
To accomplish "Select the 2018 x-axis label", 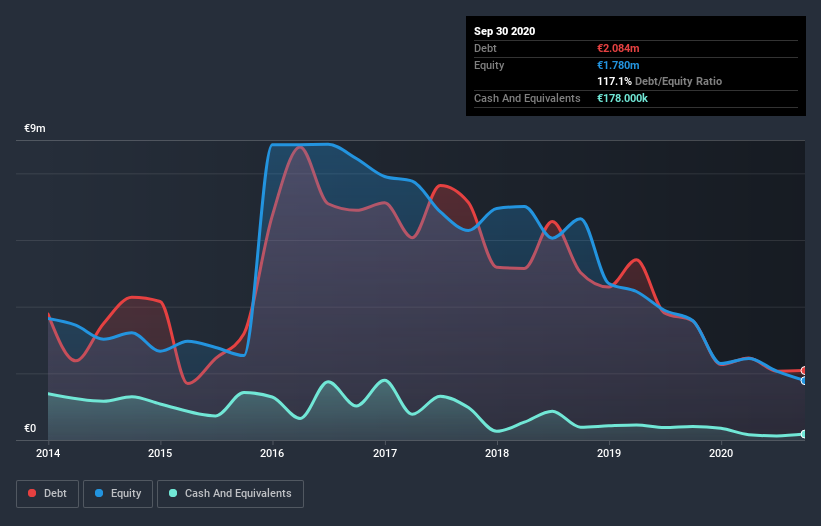I will (497, 453).
